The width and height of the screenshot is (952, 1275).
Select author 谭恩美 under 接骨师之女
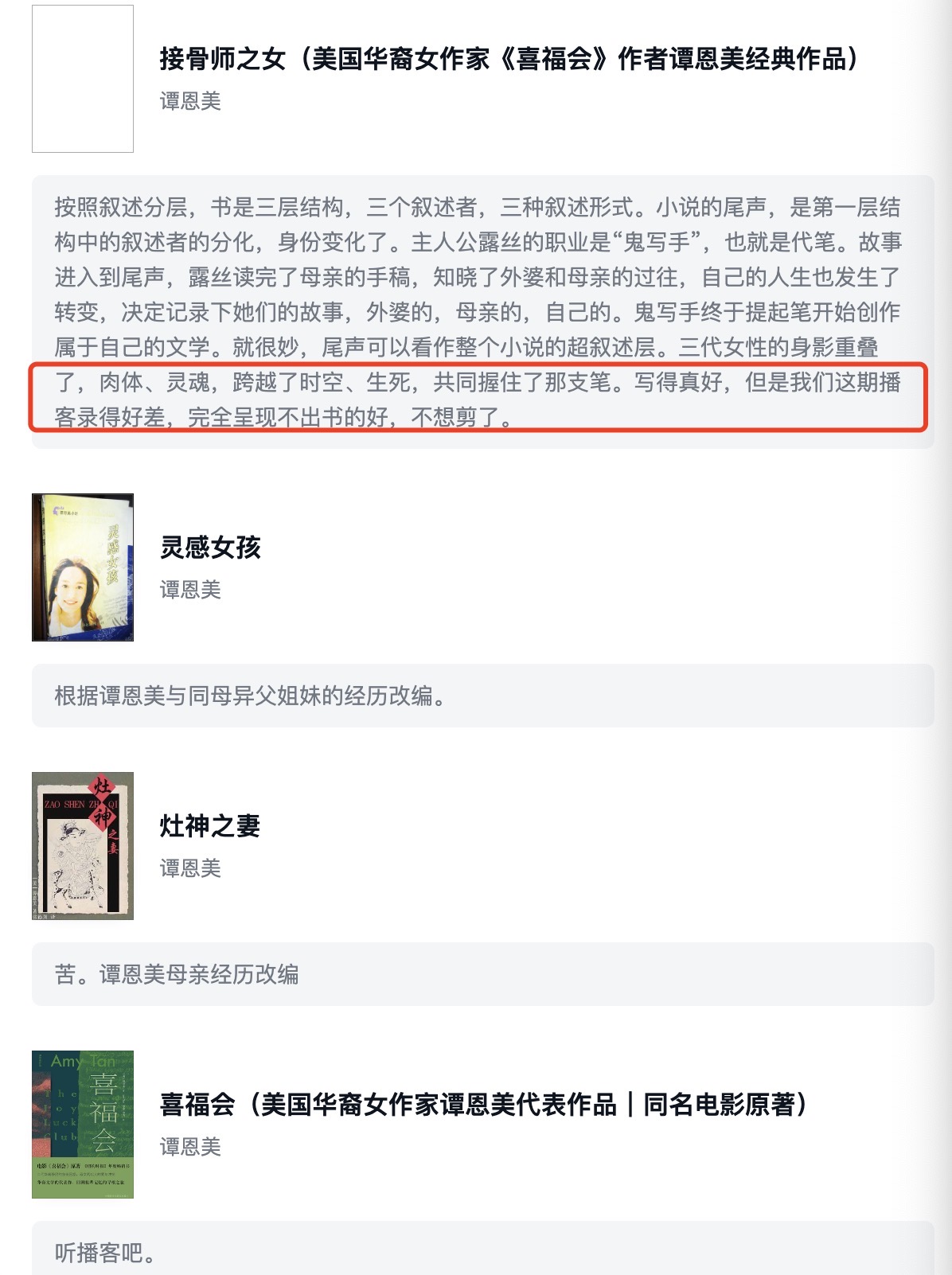(190, 101)
